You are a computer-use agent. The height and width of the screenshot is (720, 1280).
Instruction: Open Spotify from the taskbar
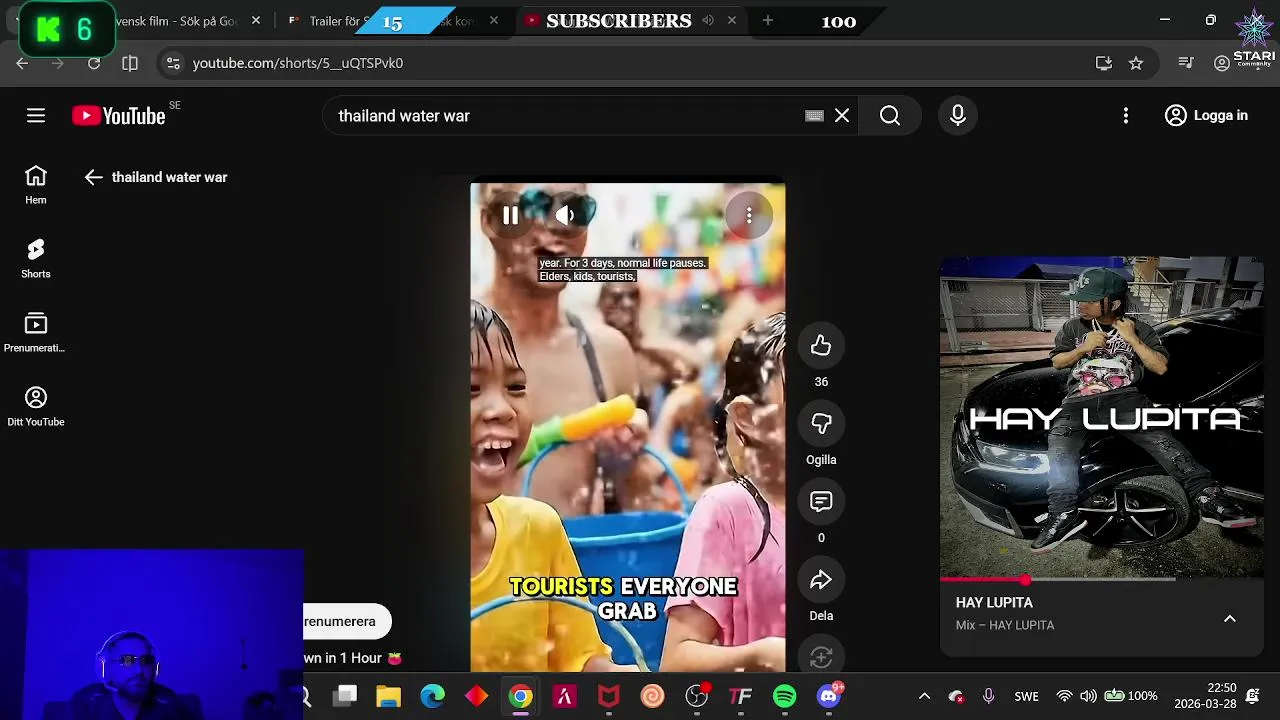tap(784, 696)
